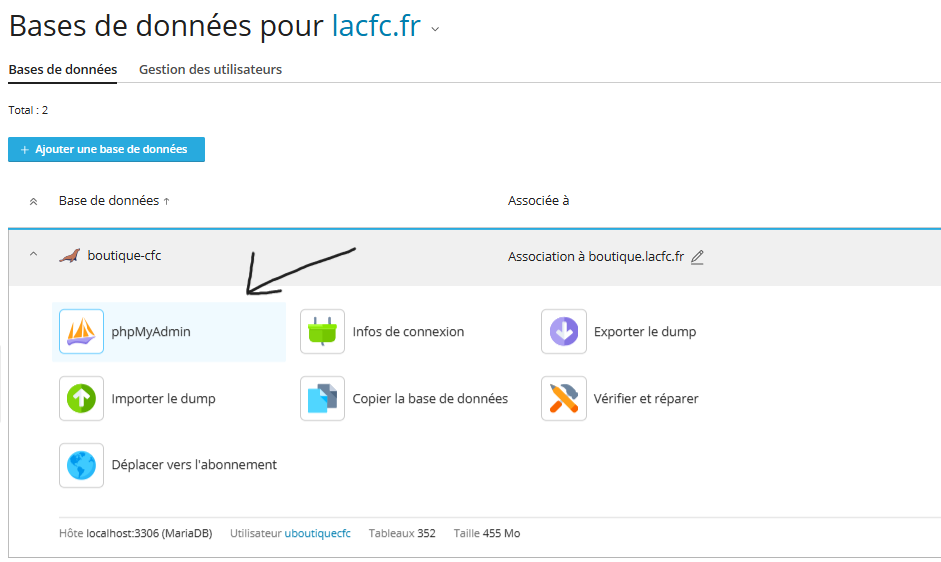Open the phpMyAdmin sailboat icon

coord(82,331)
